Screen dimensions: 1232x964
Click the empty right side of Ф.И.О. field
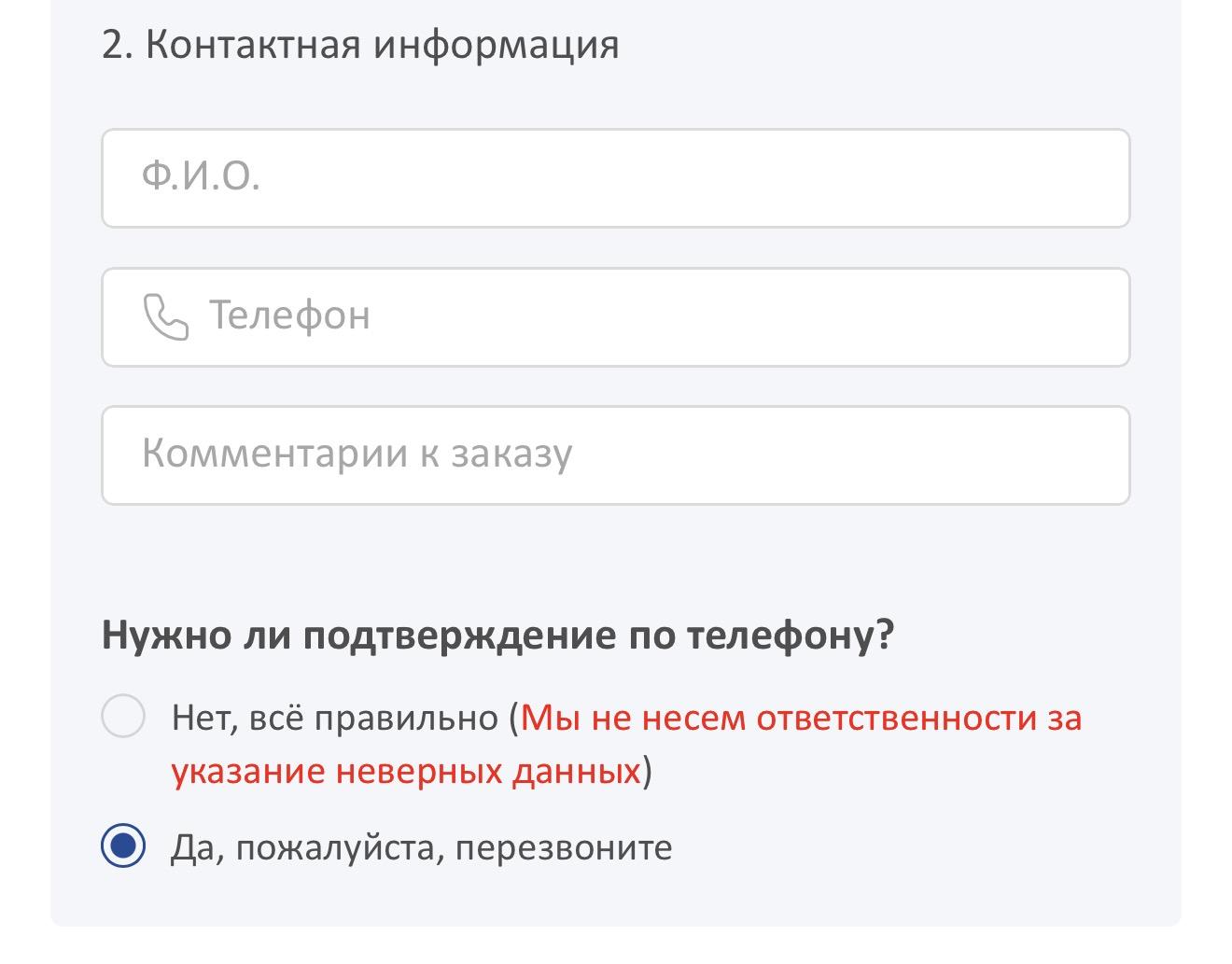tap(933, 178)
